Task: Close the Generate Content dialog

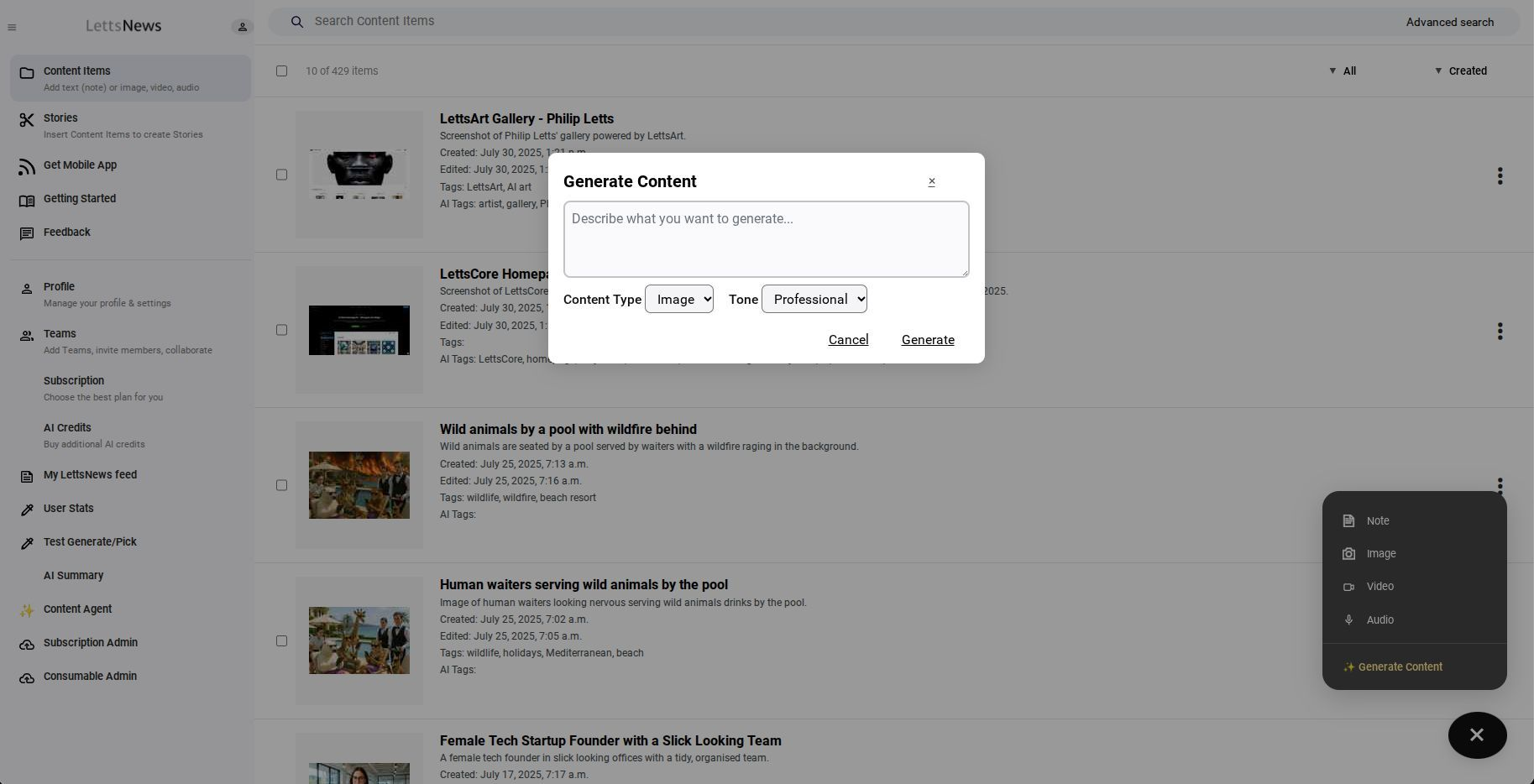Action: [x=931, y=181]
